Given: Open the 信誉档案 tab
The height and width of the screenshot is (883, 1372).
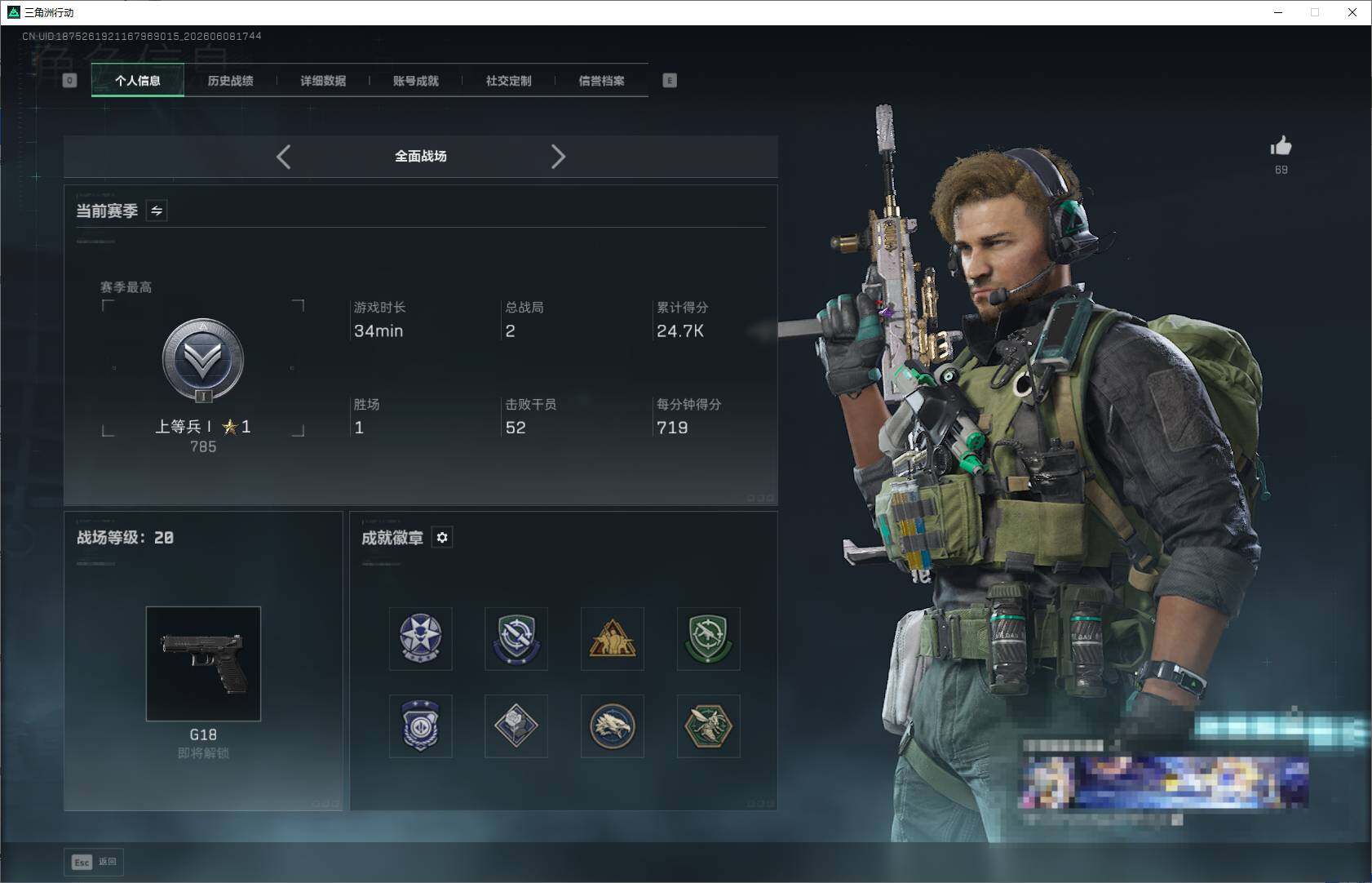Looking at the screenshot, I should 602,81.
